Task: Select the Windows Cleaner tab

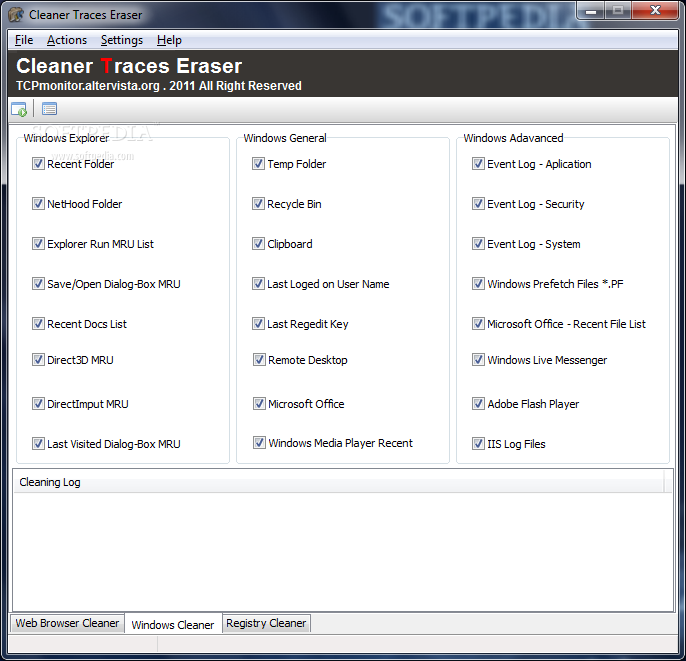Action: coord(173,624)
